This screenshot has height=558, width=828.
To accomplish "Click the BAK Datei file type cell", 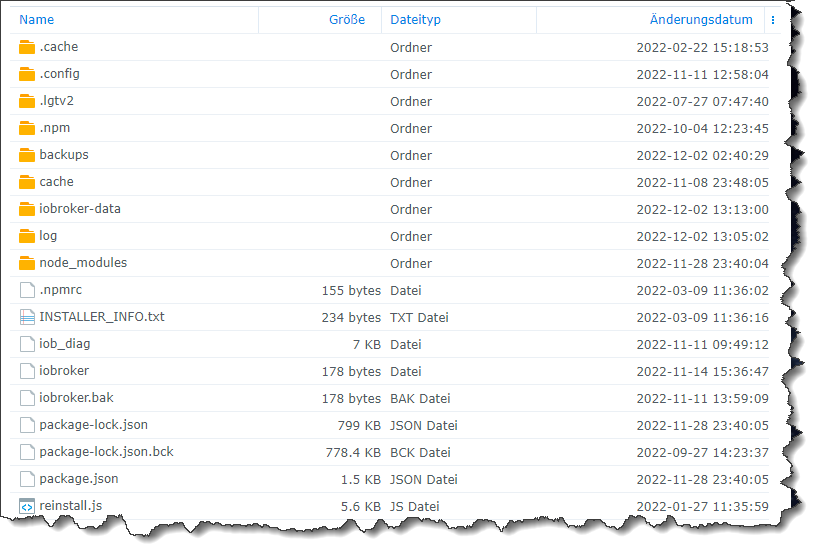I will coord(420,399).
